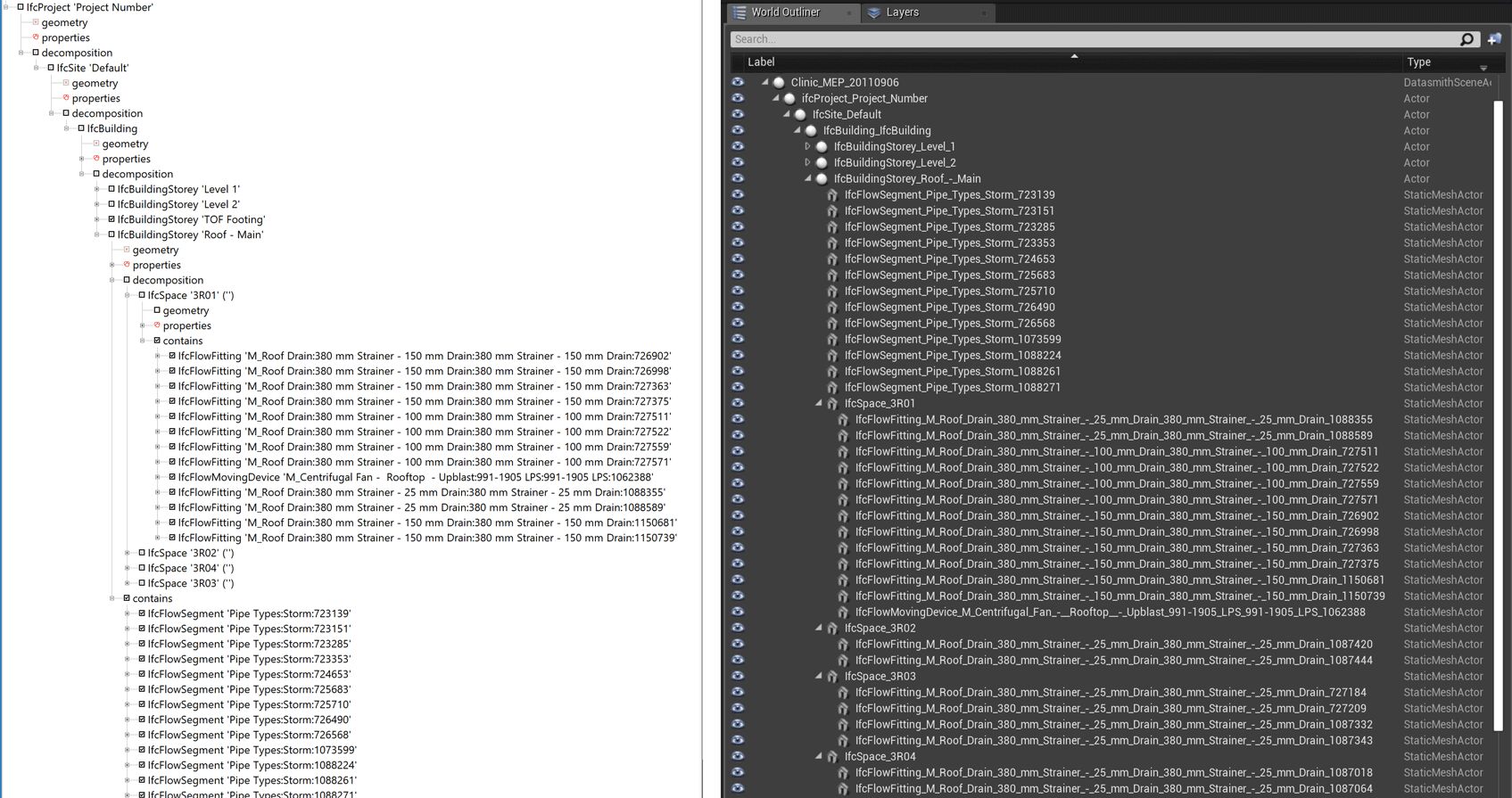Select the World Outliner tab
The height and width of the screenshot is (798, 1512).
point(785,12)
